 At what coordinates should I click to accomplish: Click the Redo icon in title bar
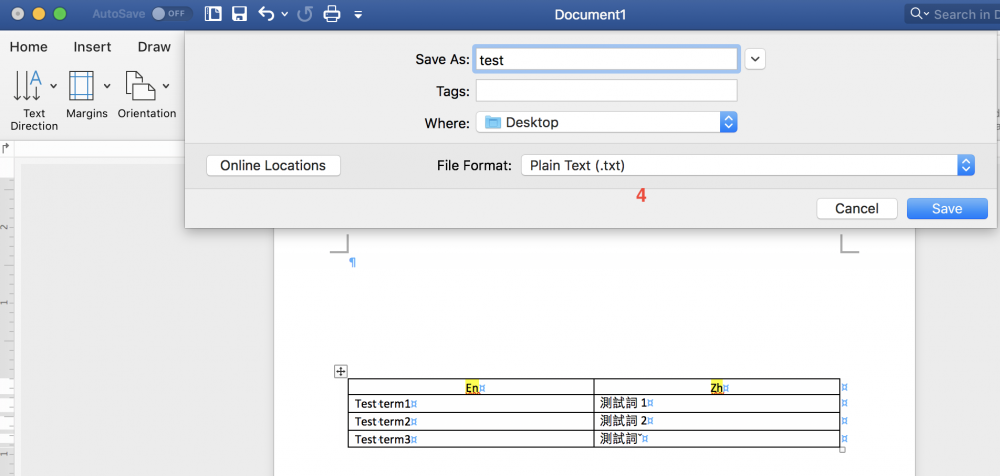305,14
